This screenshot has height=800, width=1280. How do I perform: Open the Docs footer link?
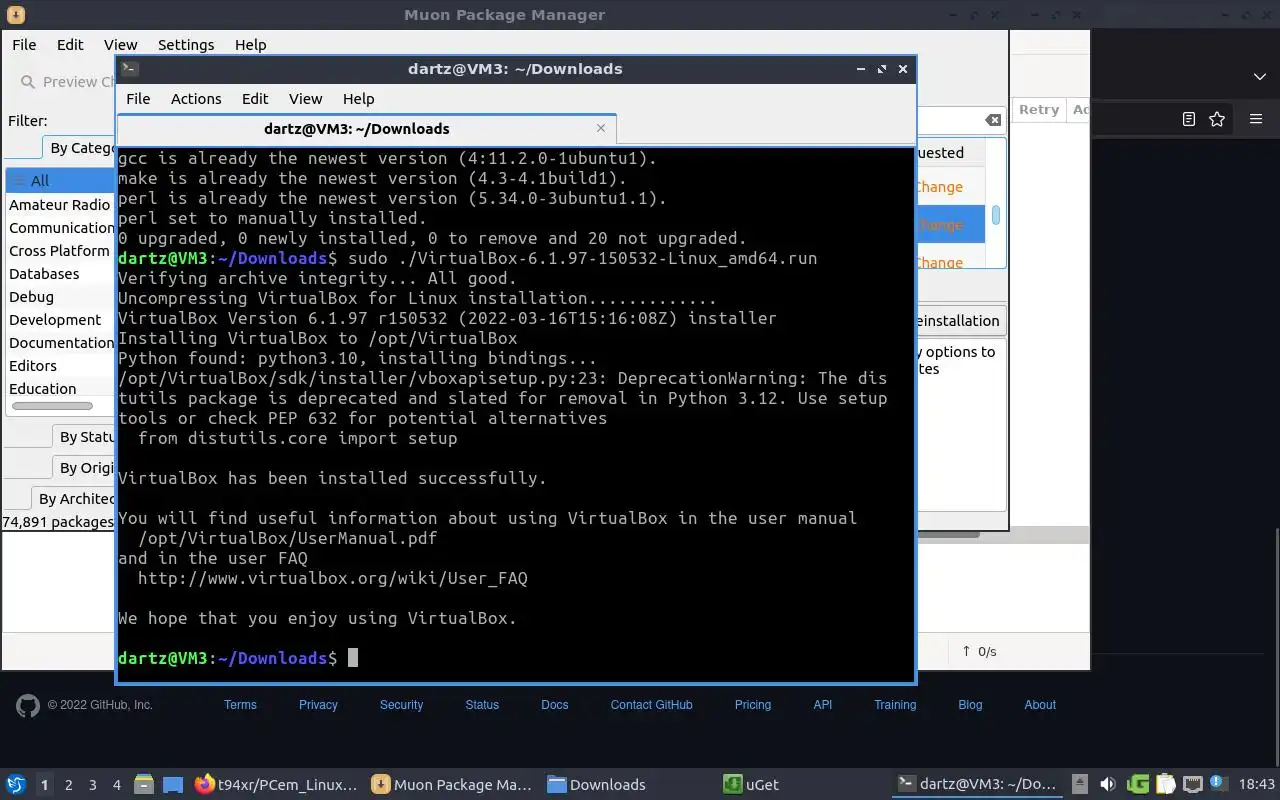click(555, 705)
